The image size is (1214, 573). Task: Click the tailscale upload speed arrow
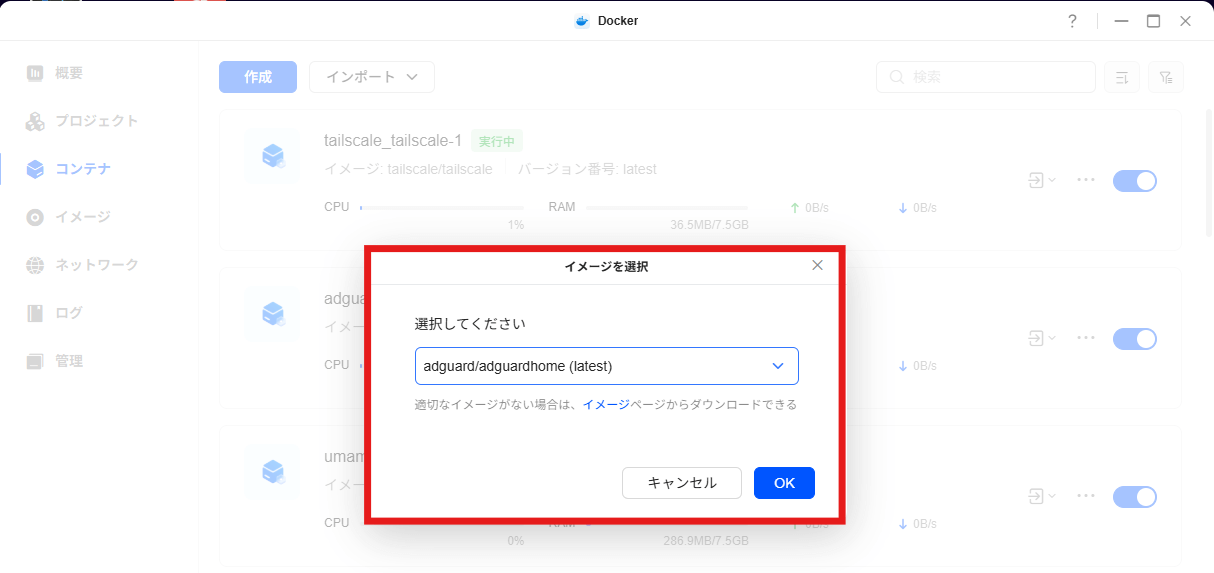[795, 208]
